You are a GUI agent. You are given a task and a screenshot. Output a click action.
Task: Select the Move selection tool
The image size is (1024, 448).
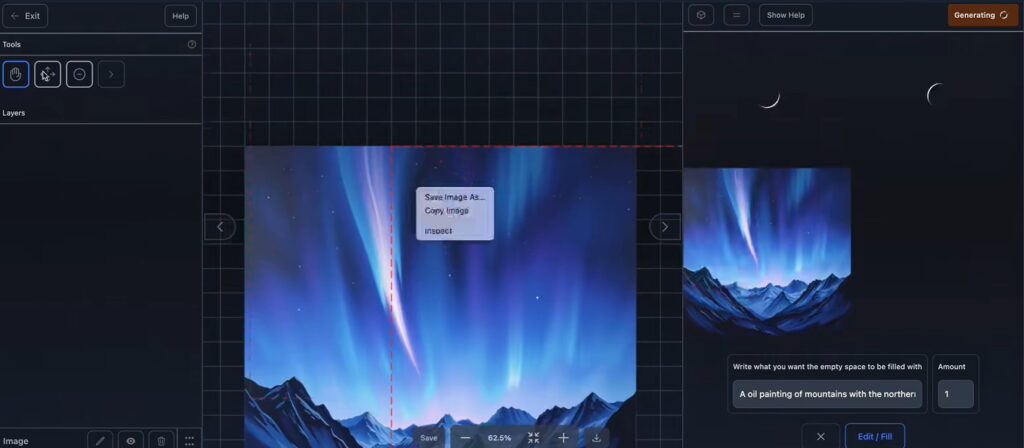48,74
